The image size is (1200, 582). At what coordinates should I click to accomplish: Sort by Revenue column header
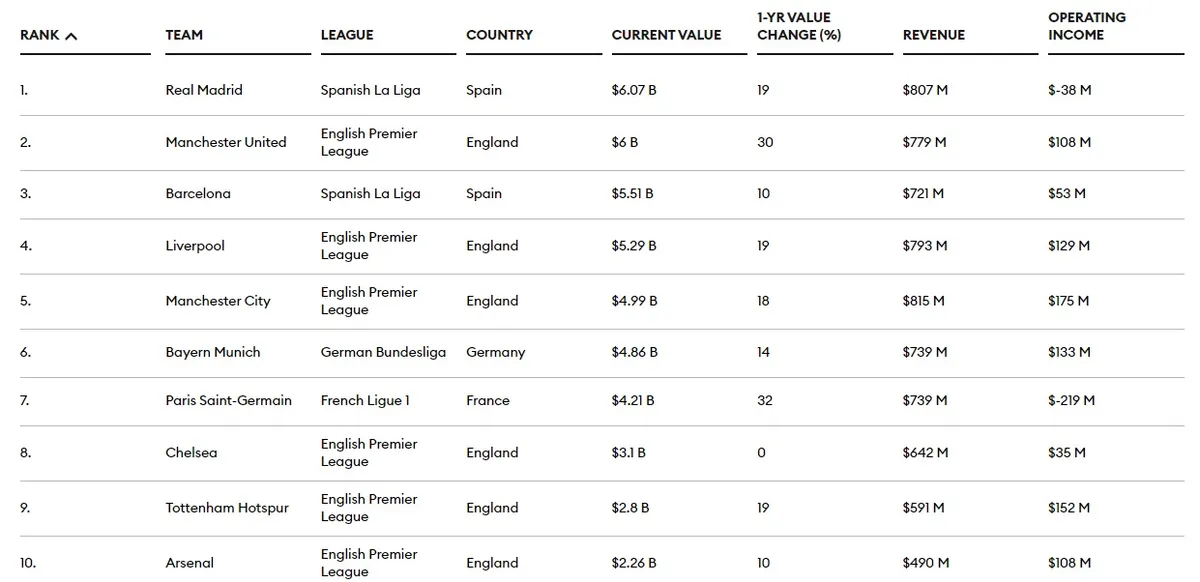coord(932,35)
